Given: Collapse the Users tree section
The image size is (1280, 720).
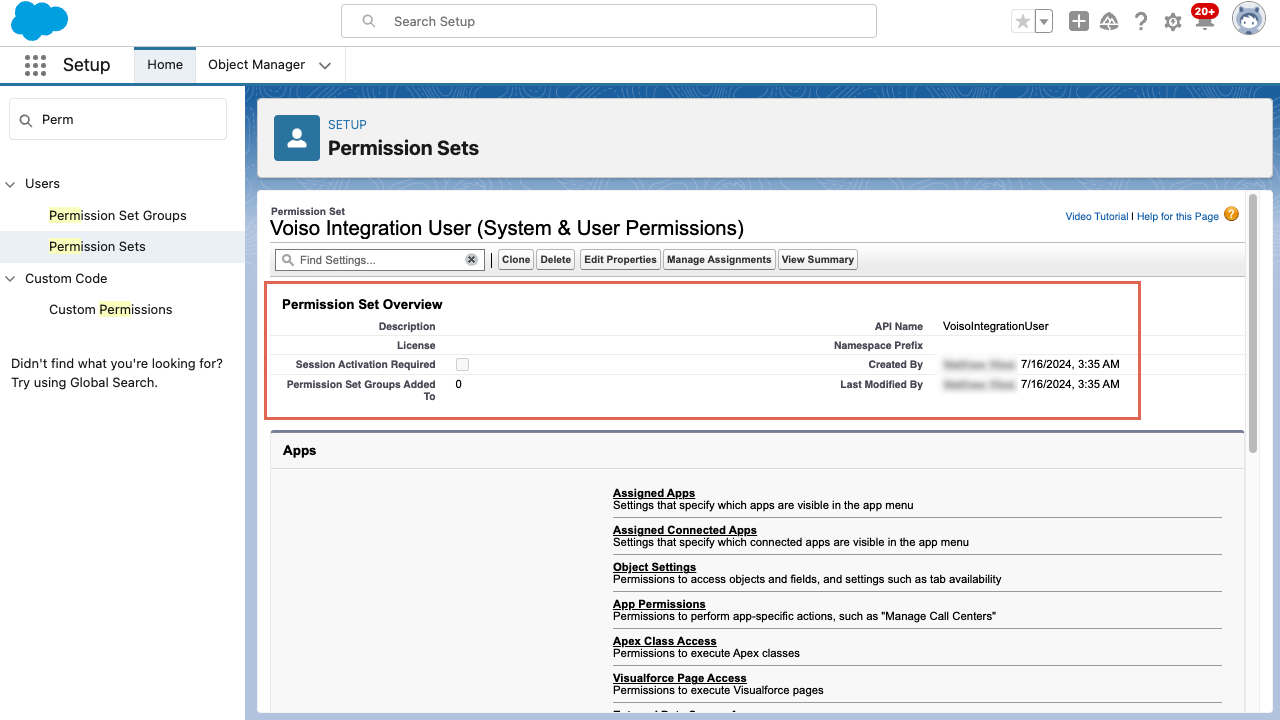Looking at the screenshot, I should (x=11, y=184).
